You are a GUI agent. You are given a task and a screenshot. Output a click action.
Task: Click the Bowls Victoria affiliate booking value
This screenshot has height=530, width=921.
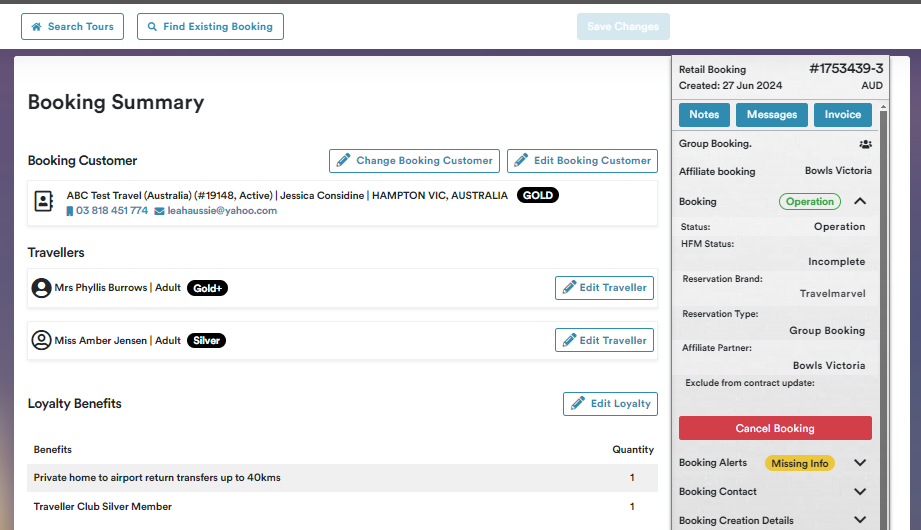coord(838,170)
